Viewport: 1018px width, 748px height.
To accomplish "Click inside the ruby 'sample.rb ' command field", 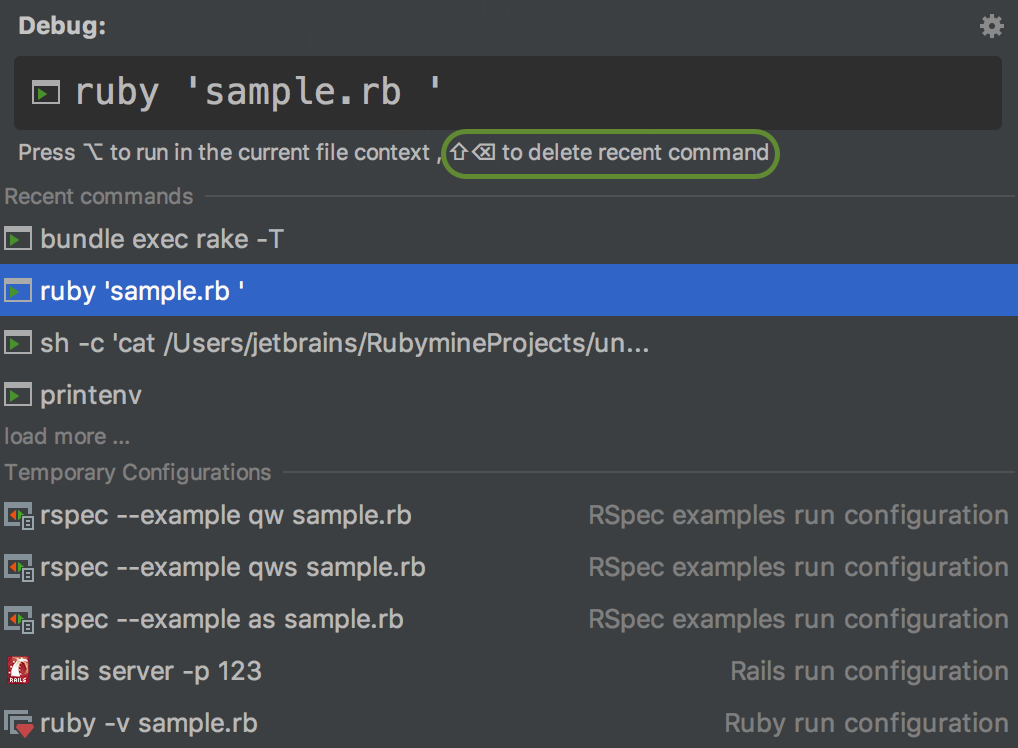I will pyautogui.click(x=508, y=93).
